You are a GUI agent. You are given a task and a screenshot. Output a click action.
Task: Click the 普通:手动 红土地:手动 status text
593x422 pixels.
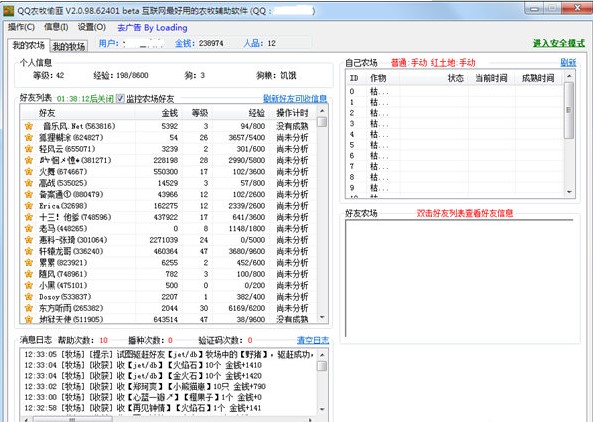click(433, 63)
